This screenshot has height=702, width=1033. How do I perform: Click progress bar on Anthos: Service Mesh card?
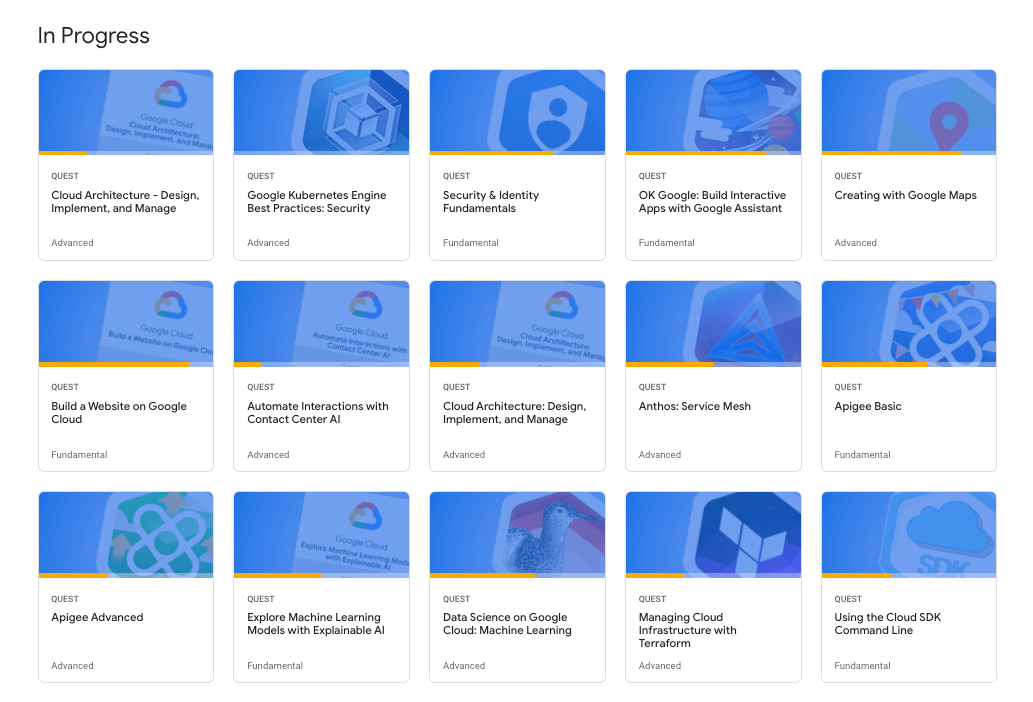click(x=713, y=364)
